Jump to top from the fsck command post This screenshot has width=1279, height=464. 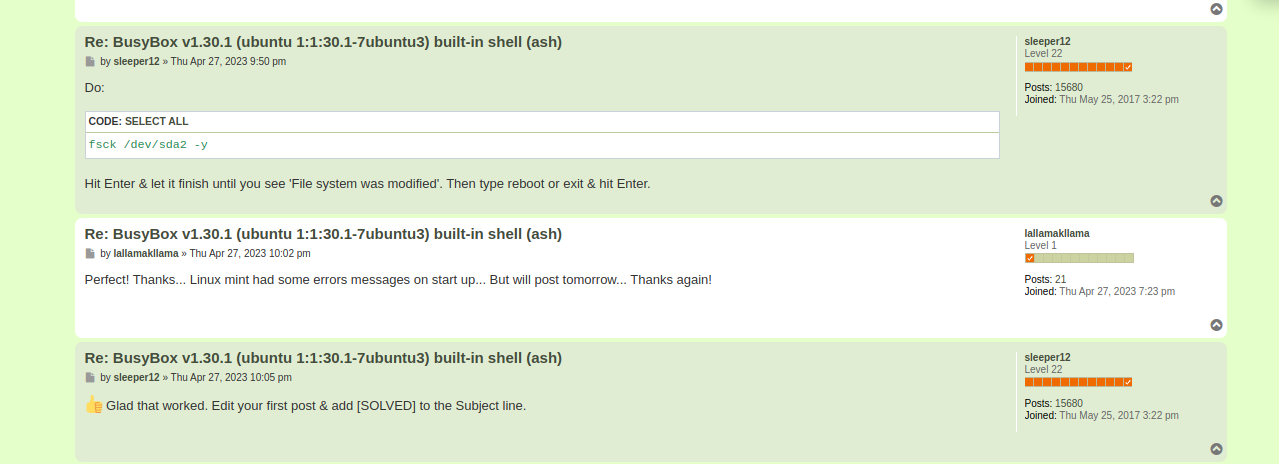(1216, 201)
